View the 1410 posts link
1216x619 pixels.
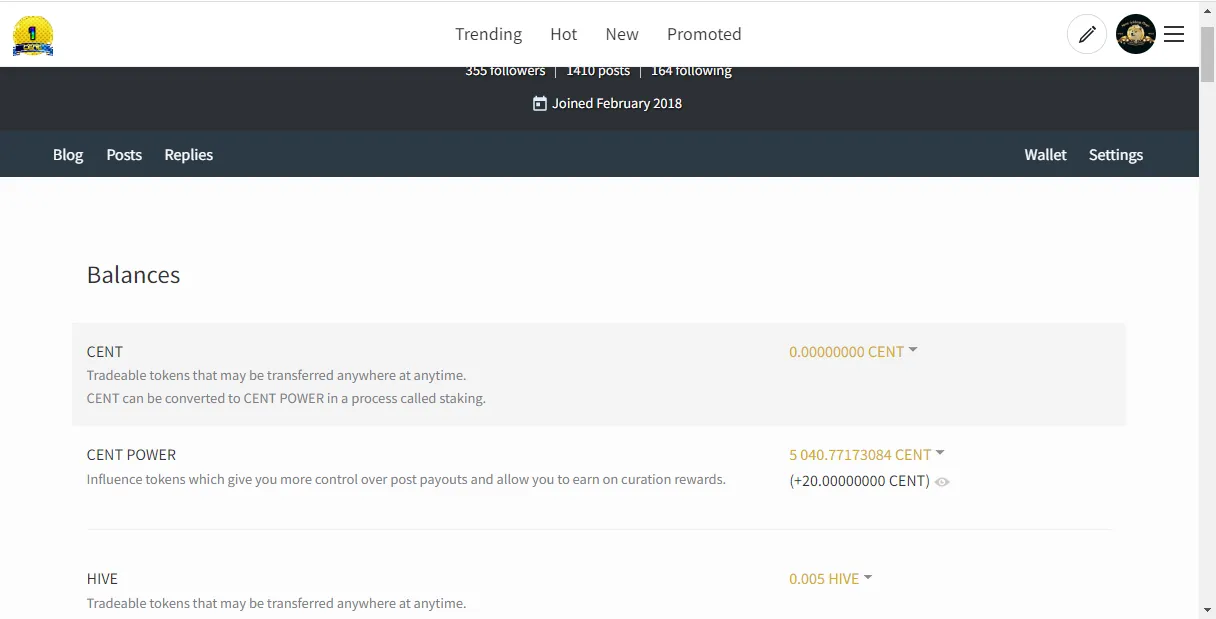point(598,71)
